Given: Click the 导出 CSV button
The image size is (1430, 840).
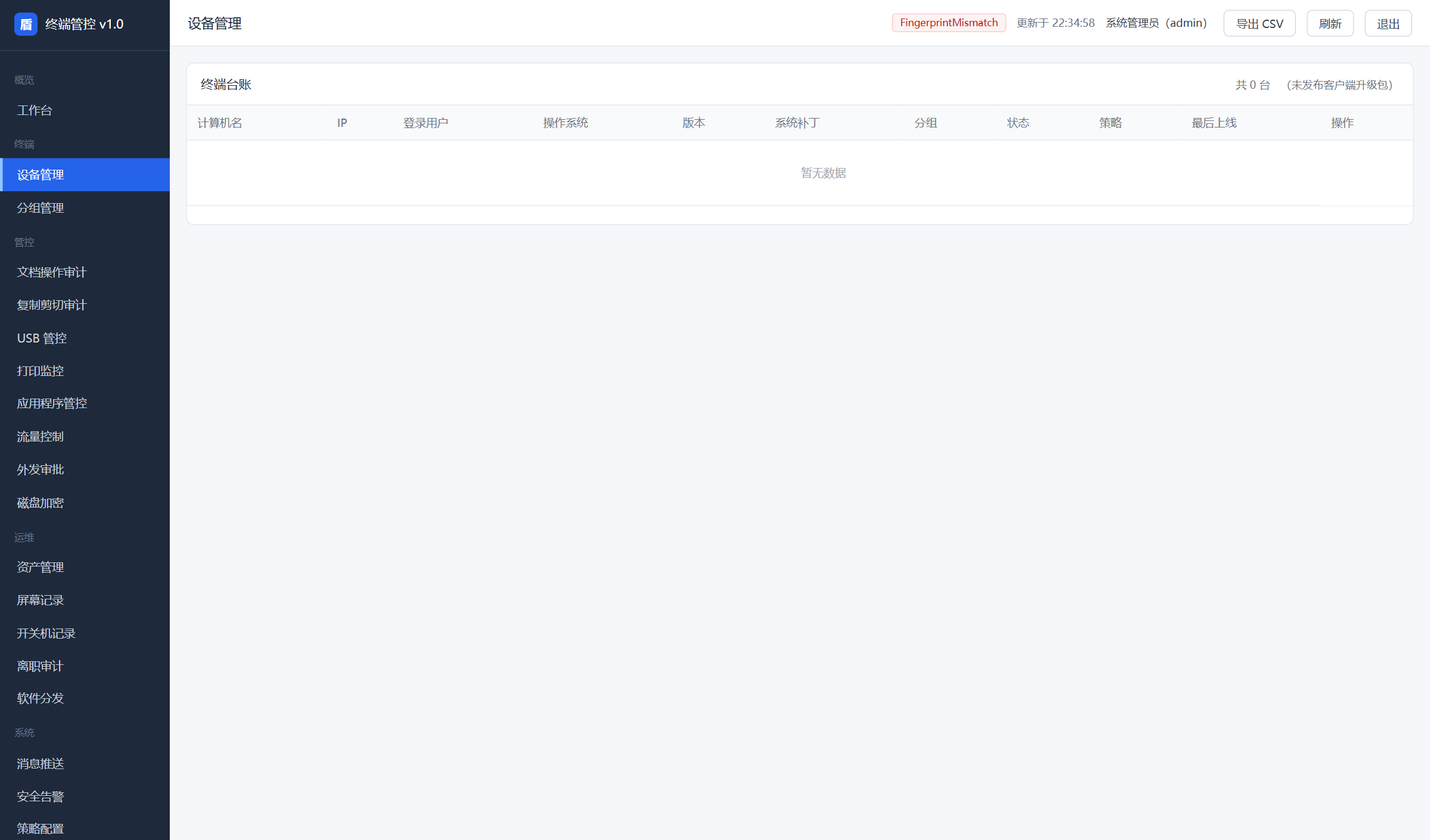Looking at the screenshot, I should pos(1259,24).
